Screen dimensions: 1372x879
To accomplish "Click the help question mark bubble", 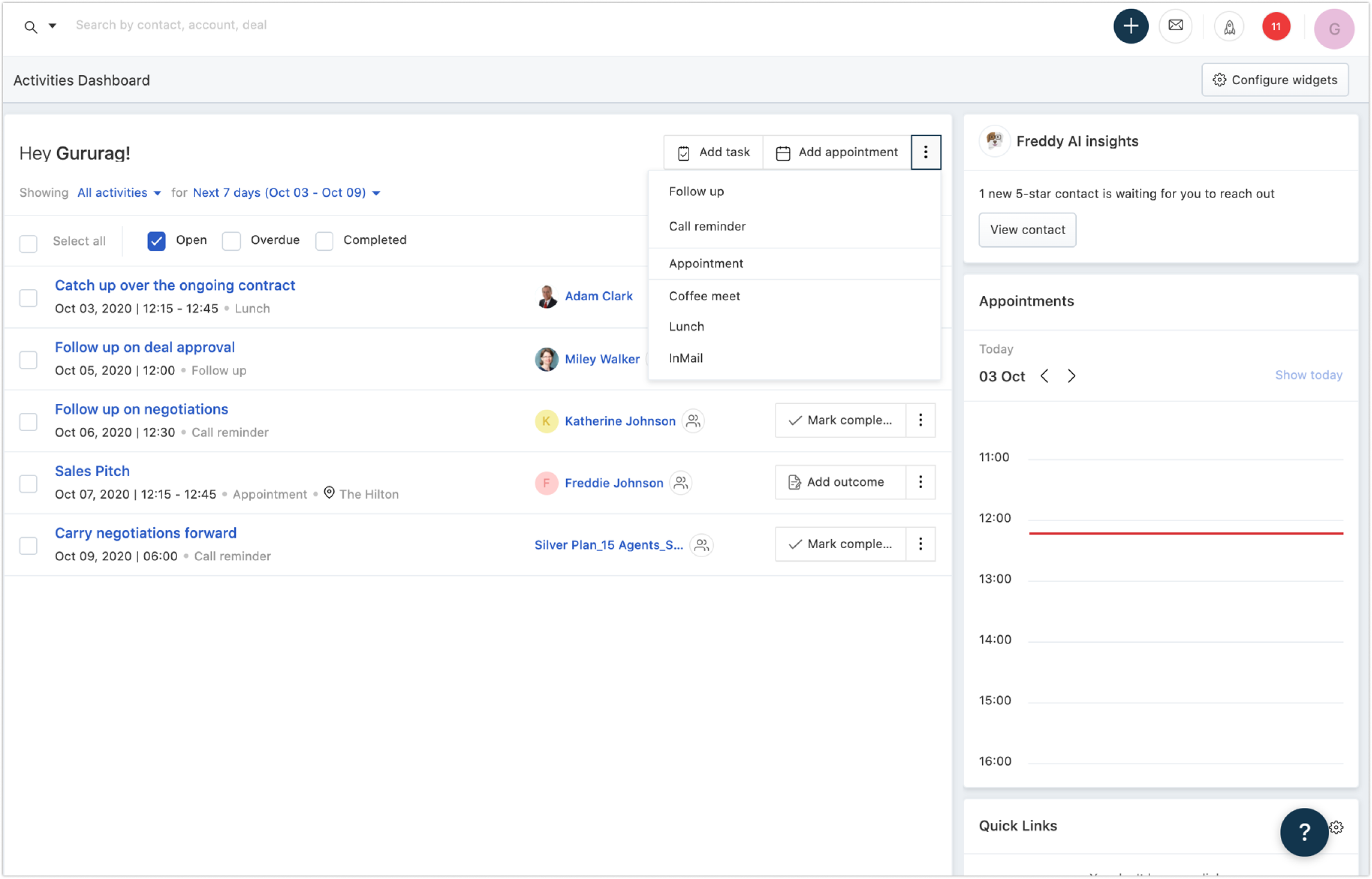I will coord(1303,831).
